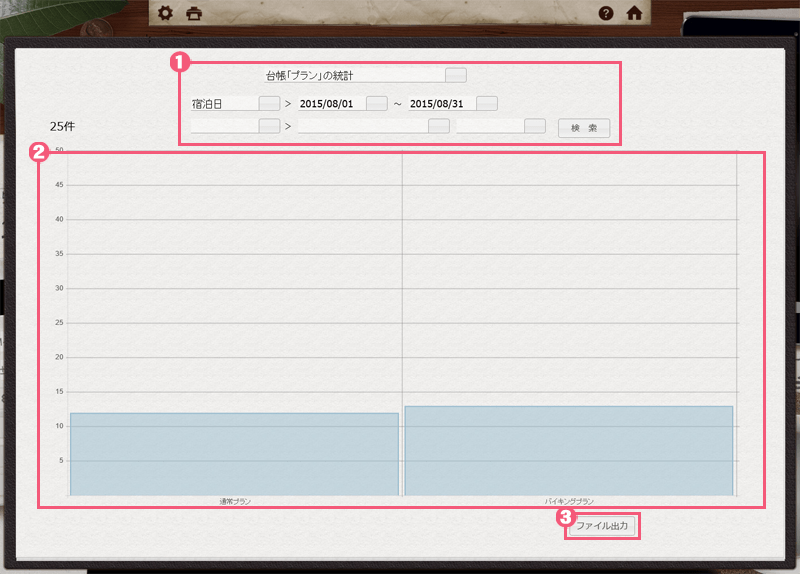The image size is (800, 574).
Task: Click the 検索 search button
Action: tap(584, 128)
